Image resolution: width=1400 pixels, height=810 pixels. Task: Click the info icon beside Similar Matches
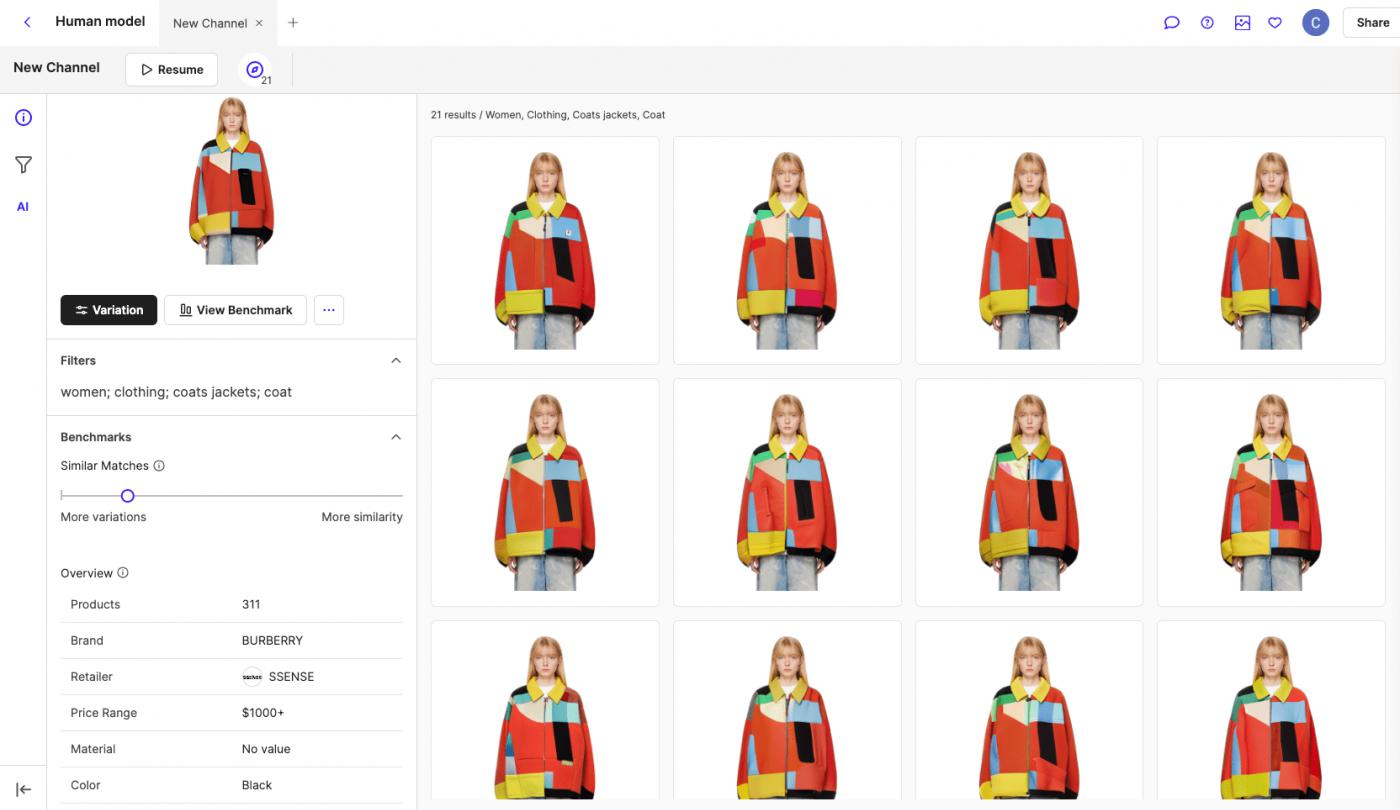(x=159, y=466)
